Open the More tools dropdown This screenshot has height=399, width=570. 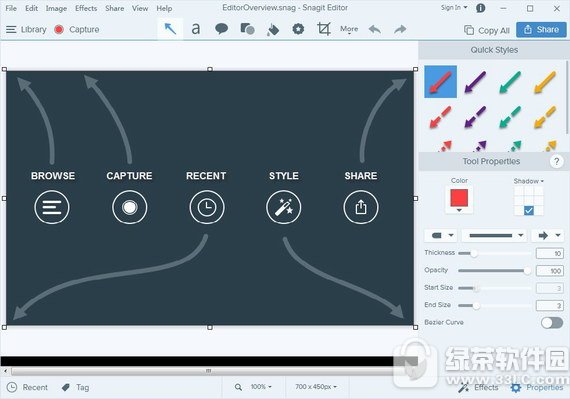tap(349, 29)
